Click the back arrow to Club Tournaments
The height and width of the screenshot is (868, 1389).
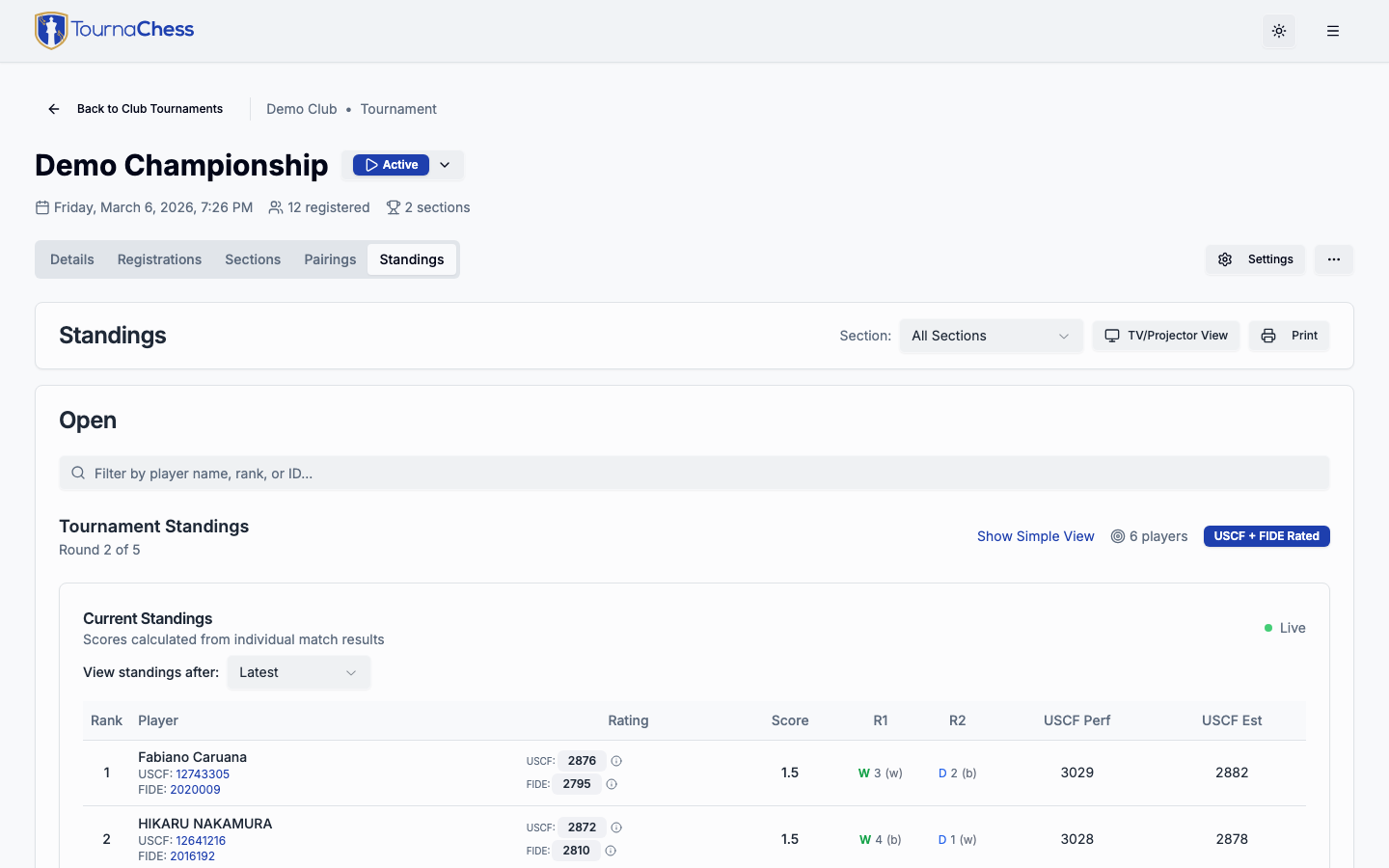(x=54, y=109)
